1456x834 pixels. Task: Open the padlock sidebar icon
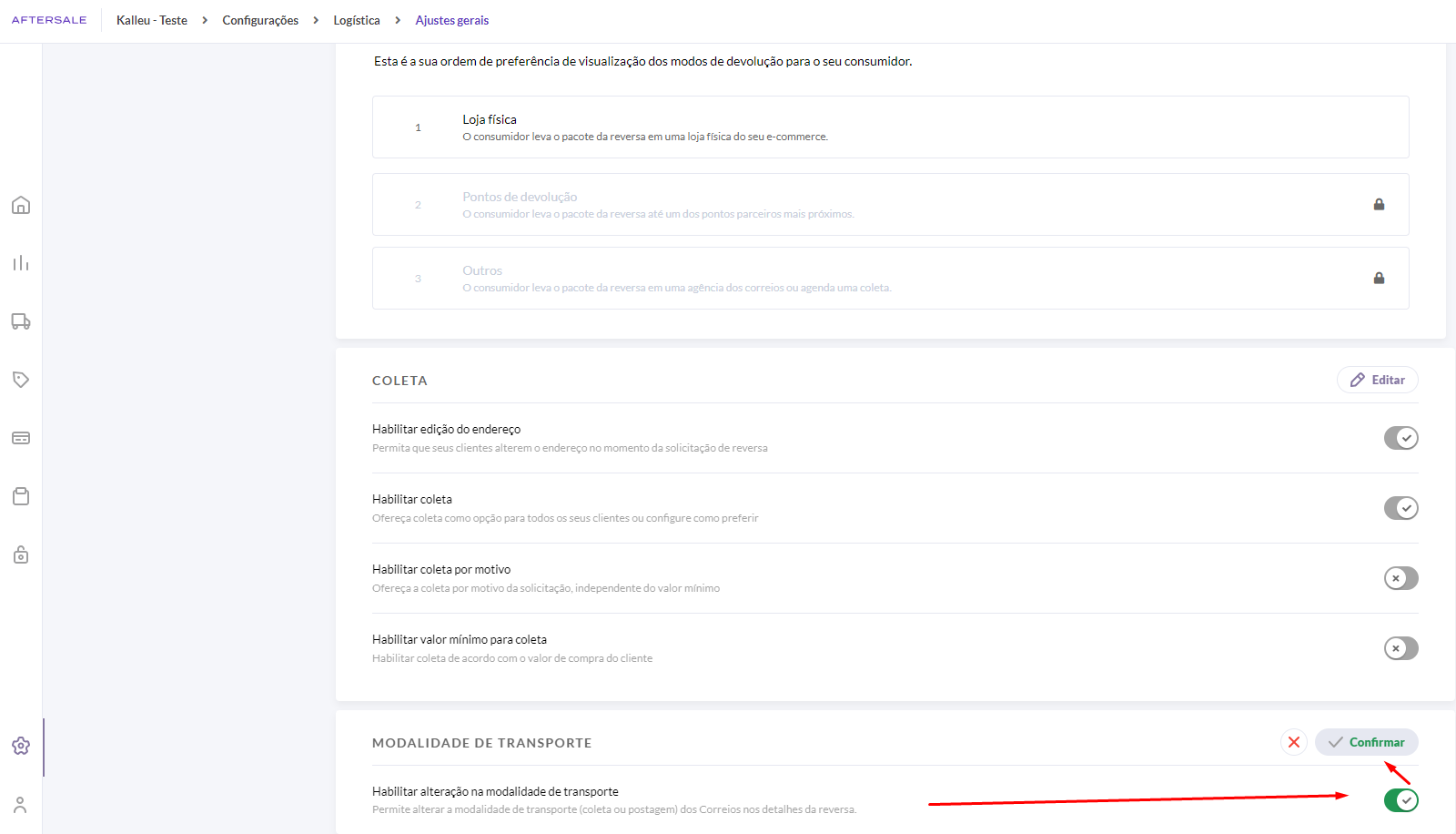click(x=21, y=554)
